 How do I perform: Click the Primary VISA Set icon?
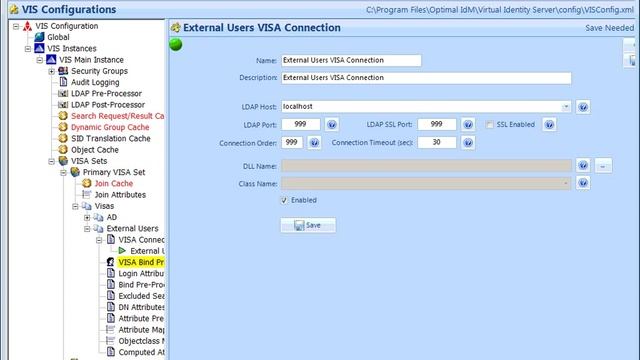75,172
